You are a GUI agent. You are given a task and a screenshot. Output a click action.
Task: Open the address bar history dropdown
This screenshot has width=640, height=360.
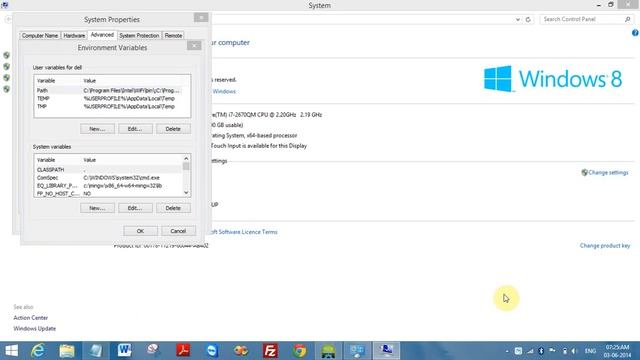[x=518, y=19]
